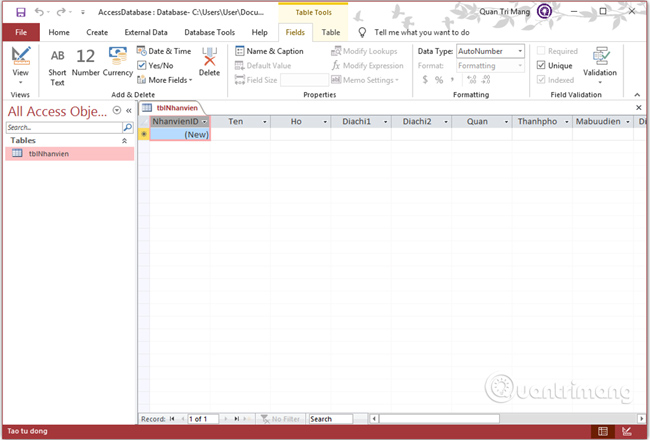Switch to the Create tab
650x440 pixels.
click(97, 32)
